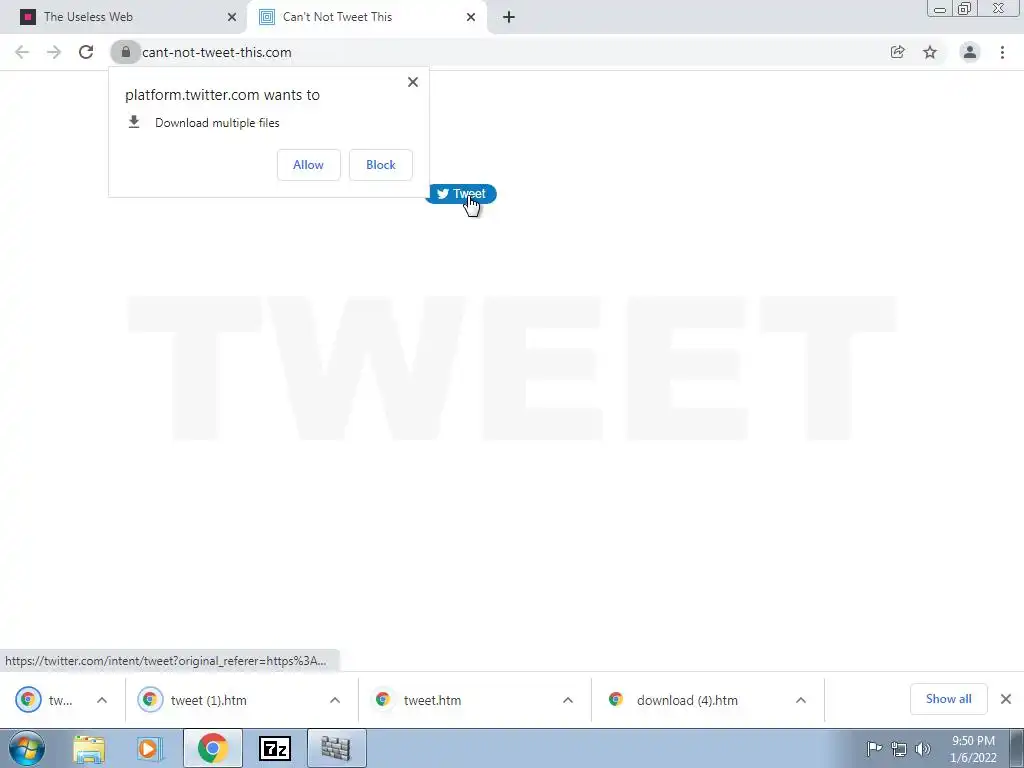Screen dimensions: 1024x768
Task: Open Action Center flag icon
Action: [874, 749]
